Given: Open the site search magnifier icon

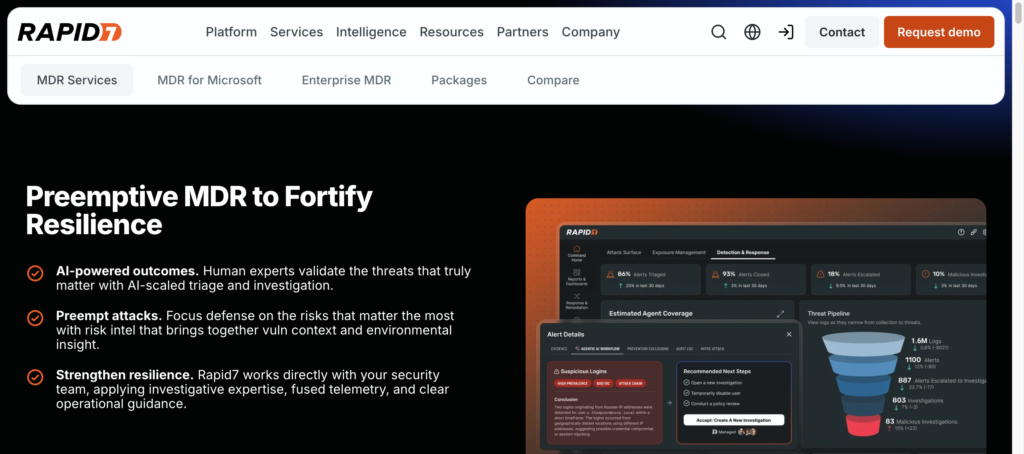Looking at the screenshot, I should (x=718, y=32).
